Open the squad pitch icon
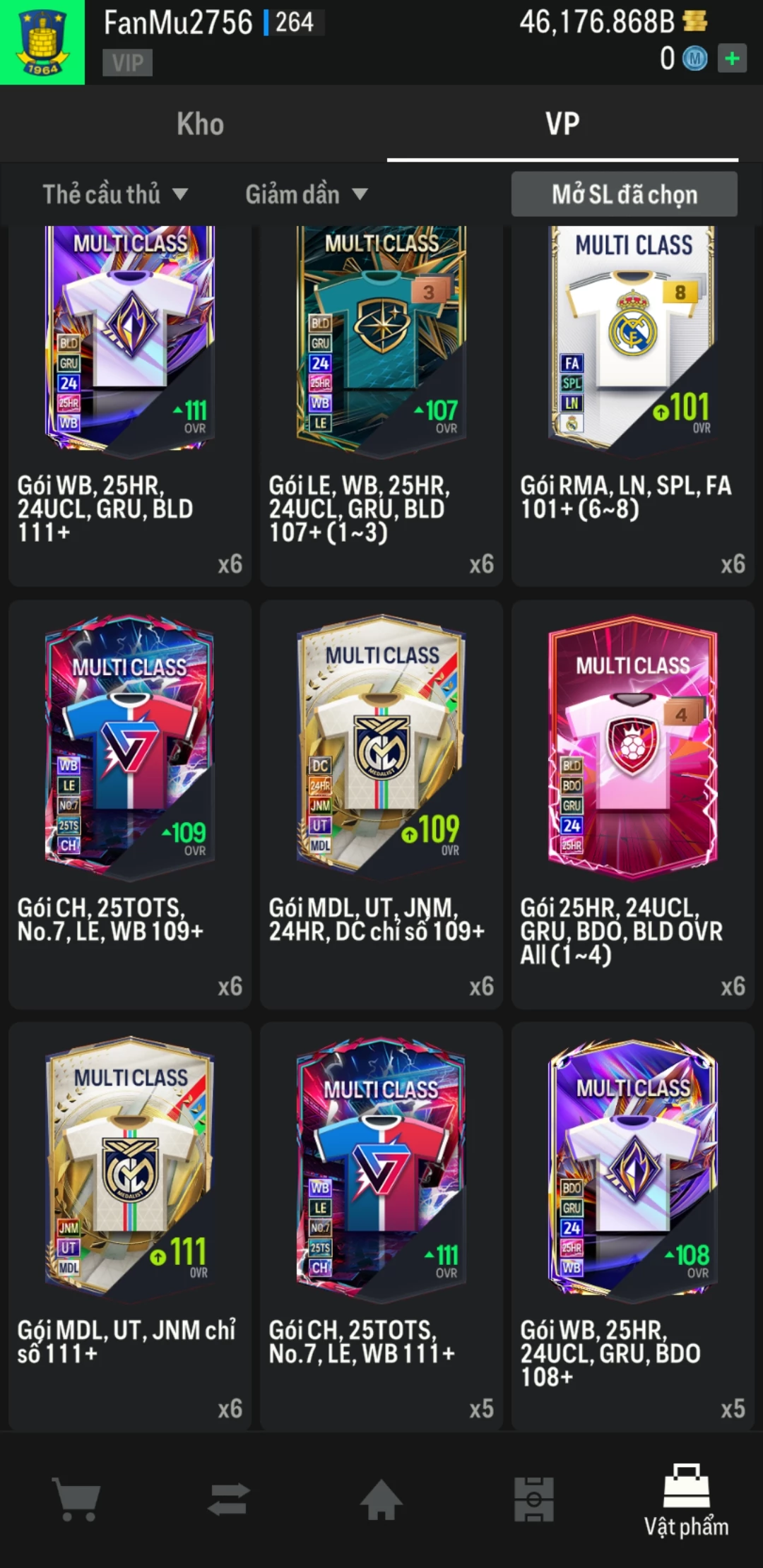The height and width of the screenshot is (1568, 763). coord(534,1499)
